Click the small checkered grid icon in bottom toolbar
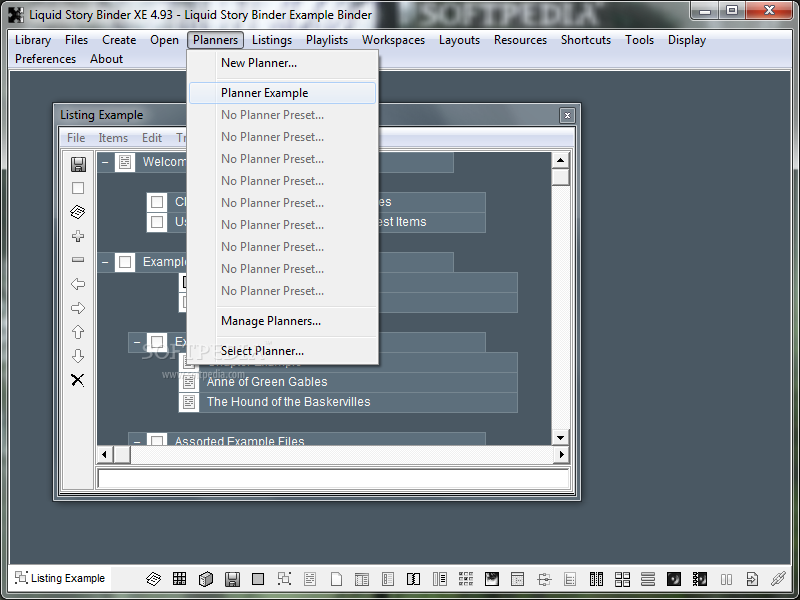The height and width of the screenshot is (600, 800). 466,579
